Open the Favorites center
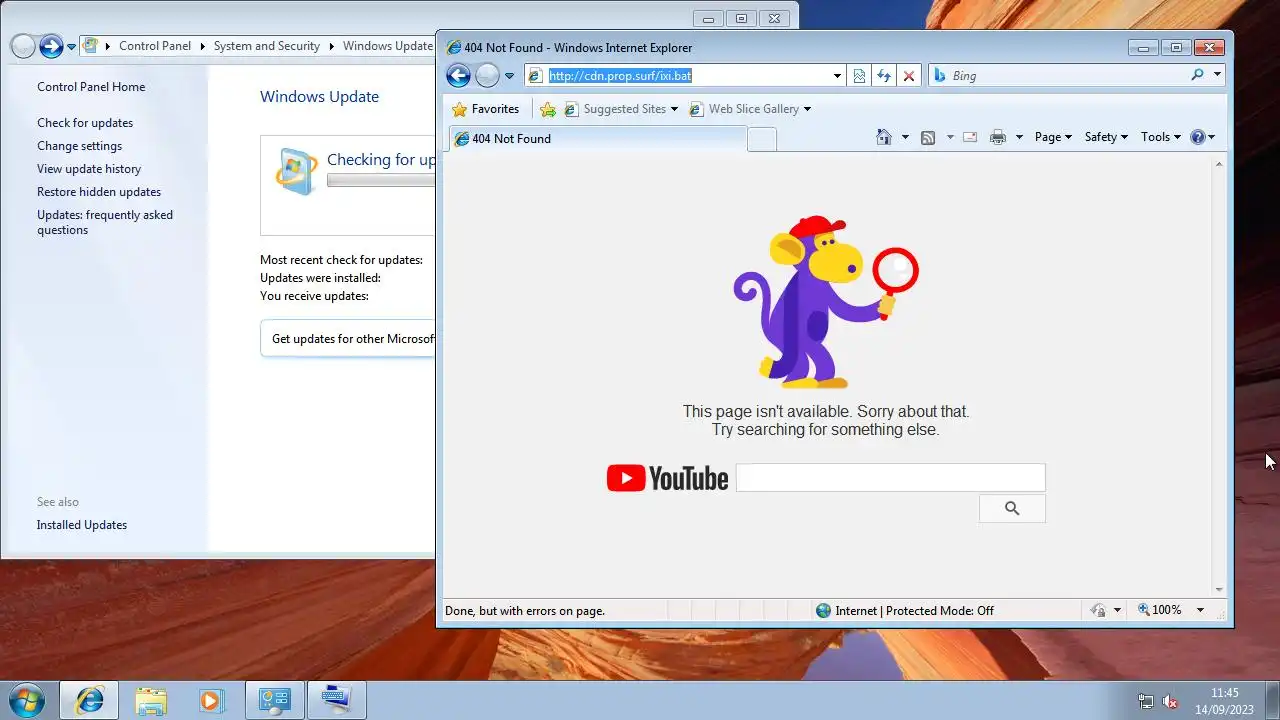Screen dimensions: 1280x720 [x=486, y=109]
